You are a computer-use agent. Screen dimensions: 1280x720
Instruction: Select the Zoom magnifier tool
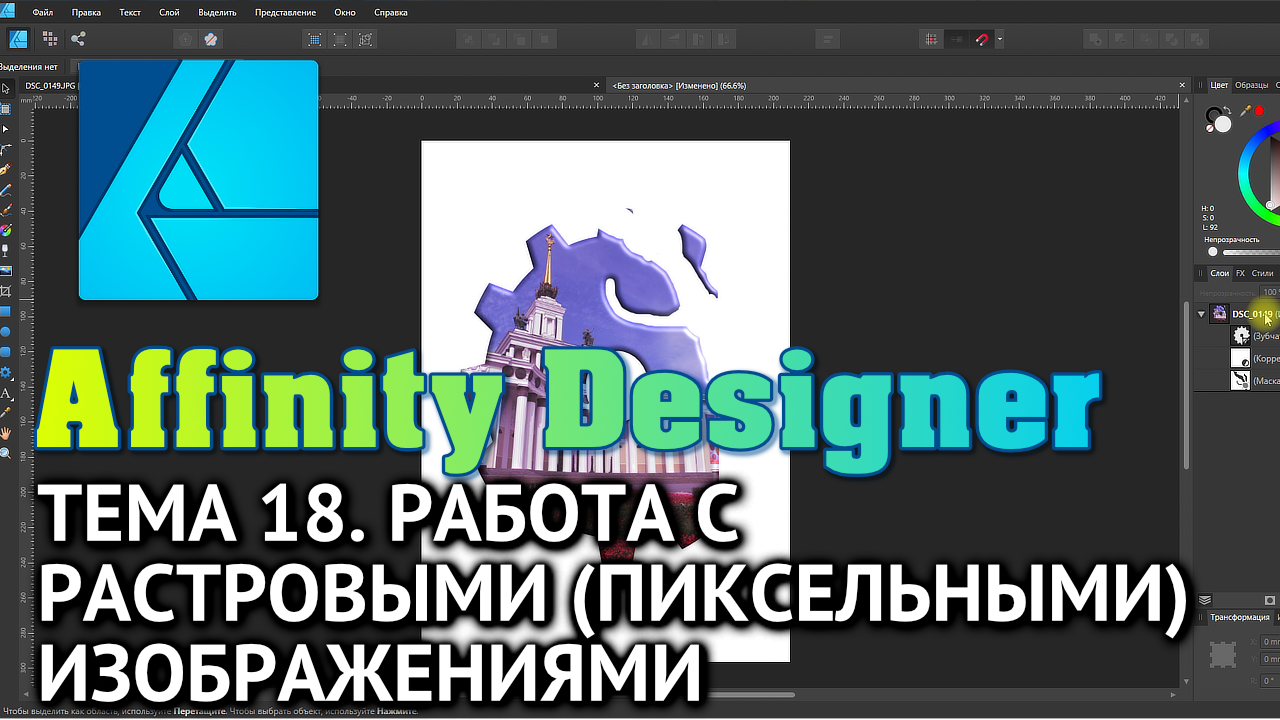click(6, 453)
